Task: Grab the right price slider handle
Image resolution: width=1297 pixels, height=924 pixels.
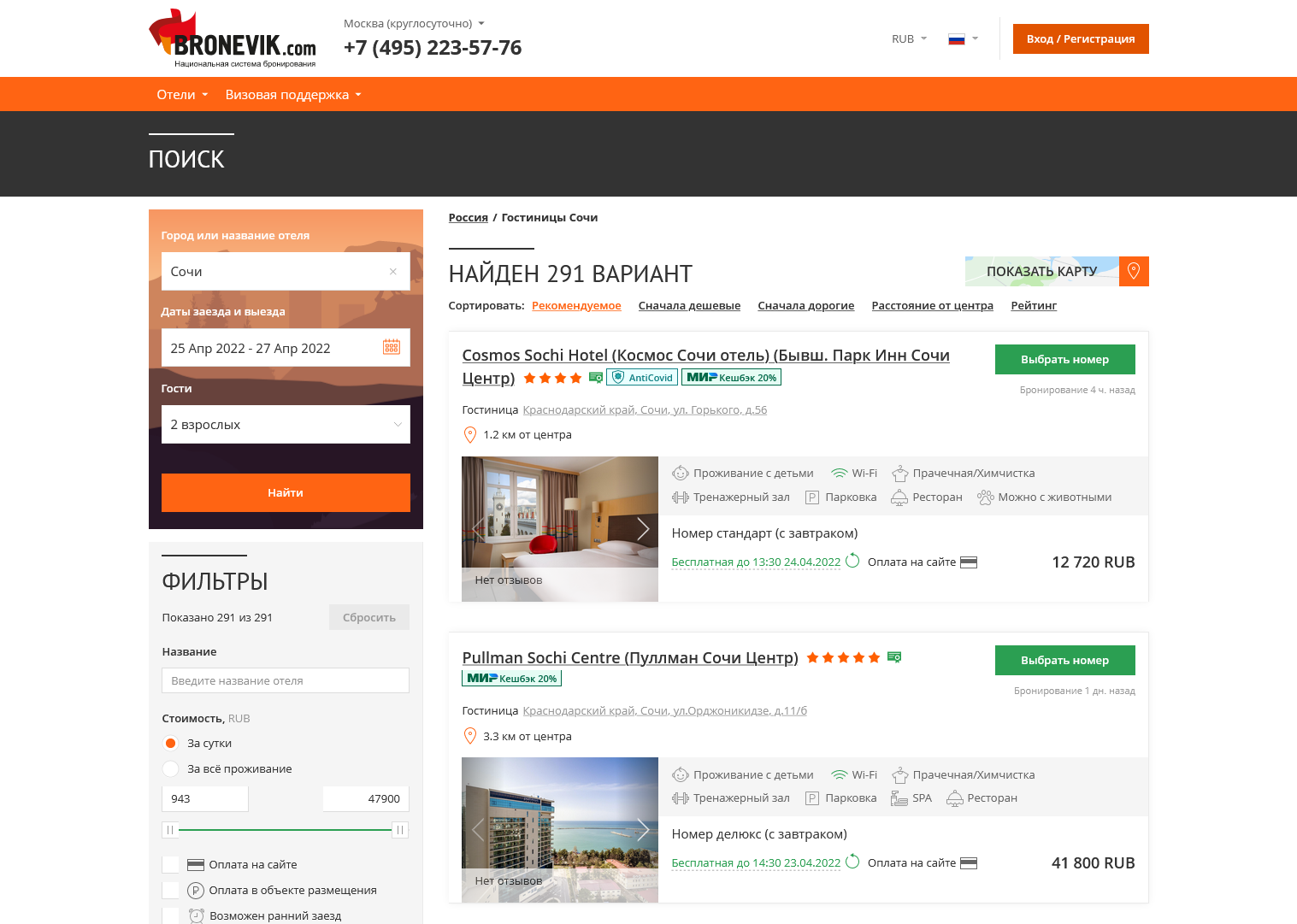Action: click(399, 830)
